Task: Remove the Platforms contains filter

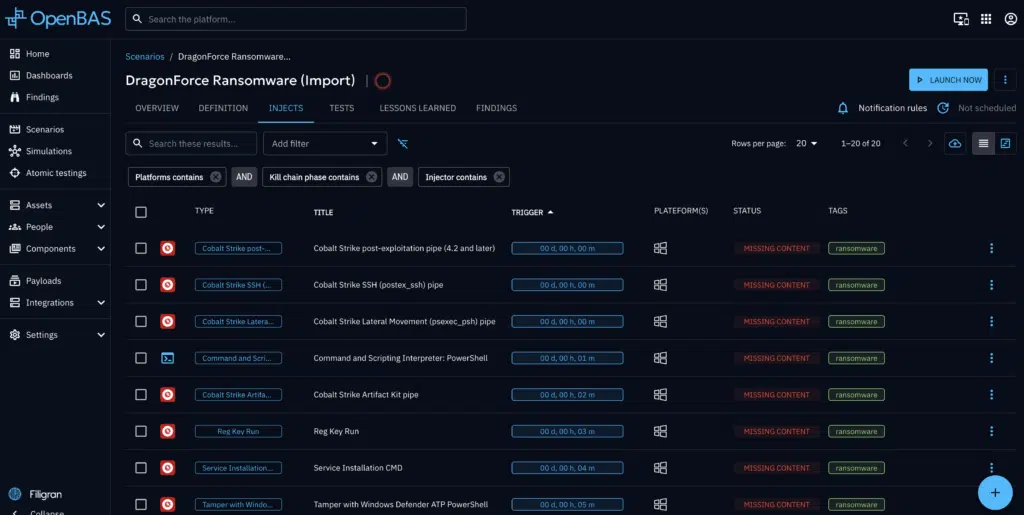Action: click(215, 177)
